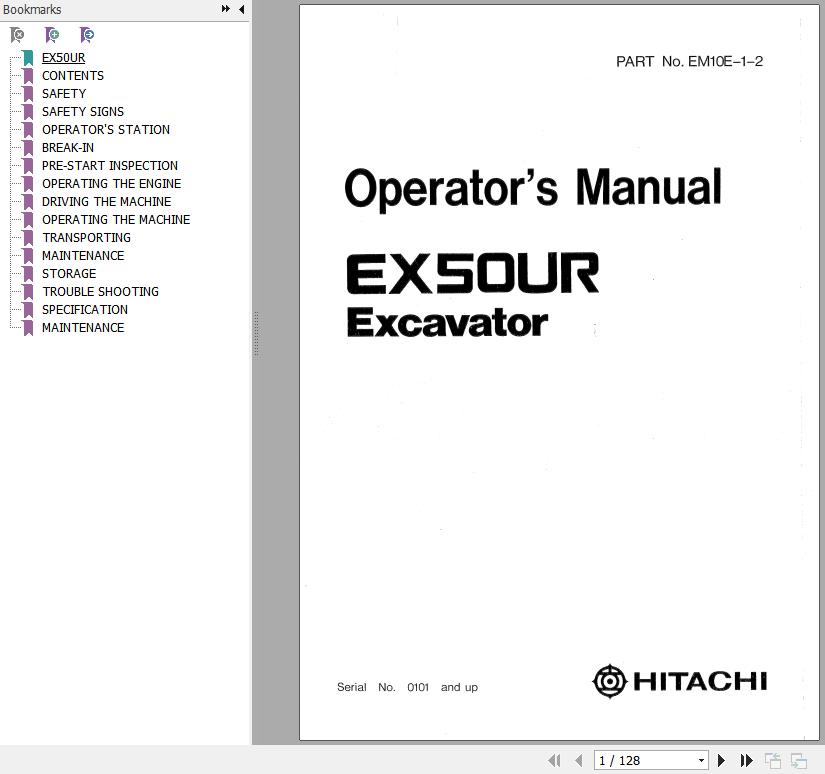Click the find current bookmark icon
The image size is (825, 774).
pyautogui.click(x=87, y=35)
